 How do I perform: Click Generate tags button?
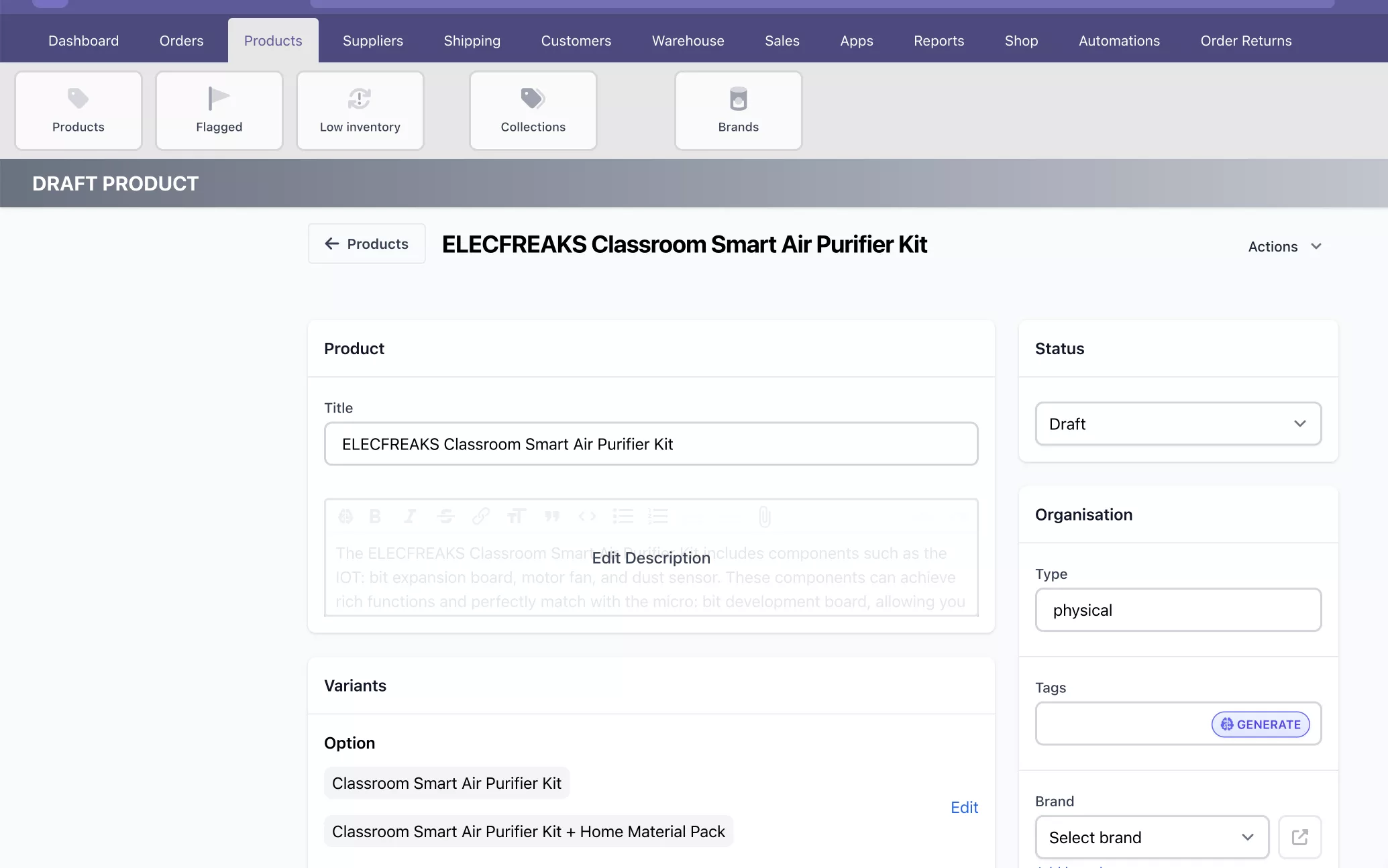tap(1262, 723)
